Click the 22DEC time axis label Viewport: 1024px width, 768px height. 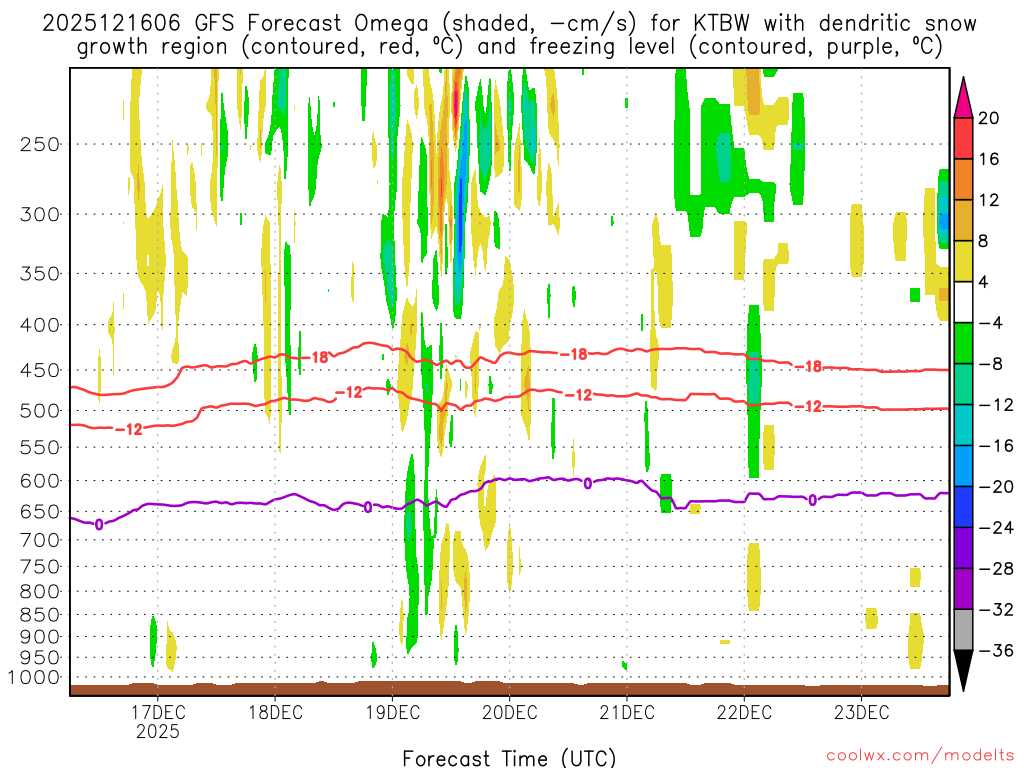pos(744,712)
